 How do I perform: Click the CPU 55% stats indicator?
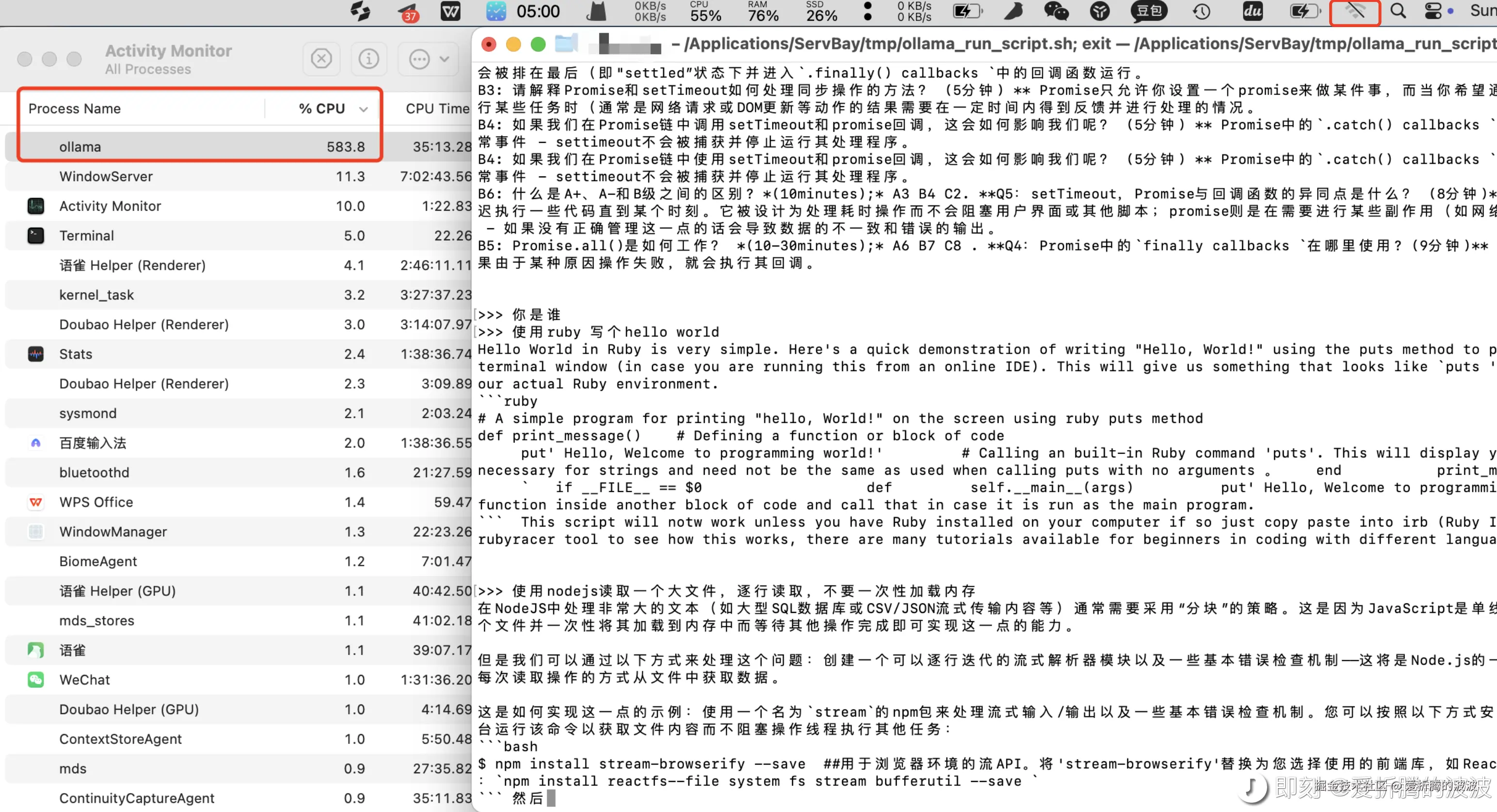(x=705, y=11)
